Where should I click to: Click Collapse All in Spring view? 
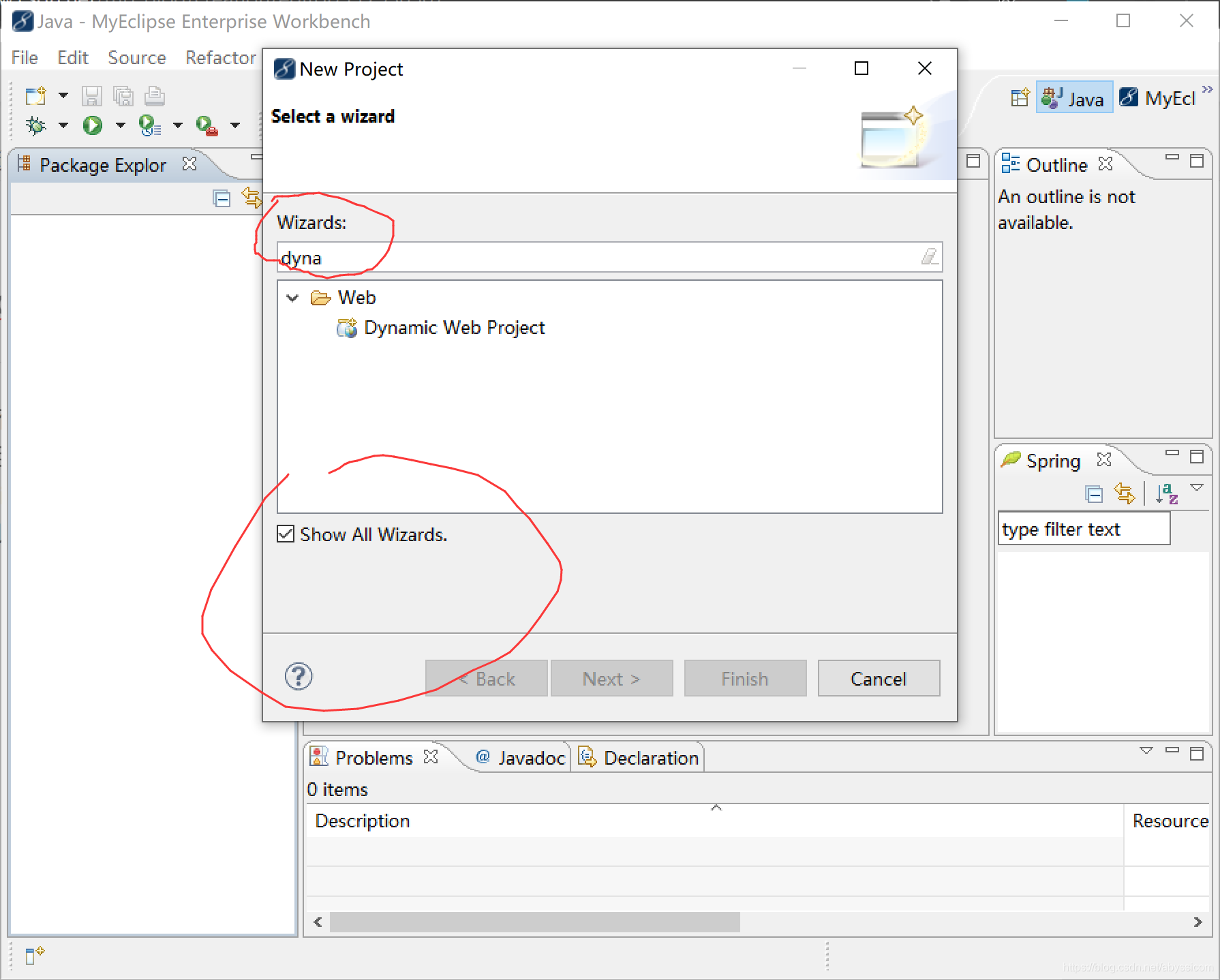[1094, 494]
